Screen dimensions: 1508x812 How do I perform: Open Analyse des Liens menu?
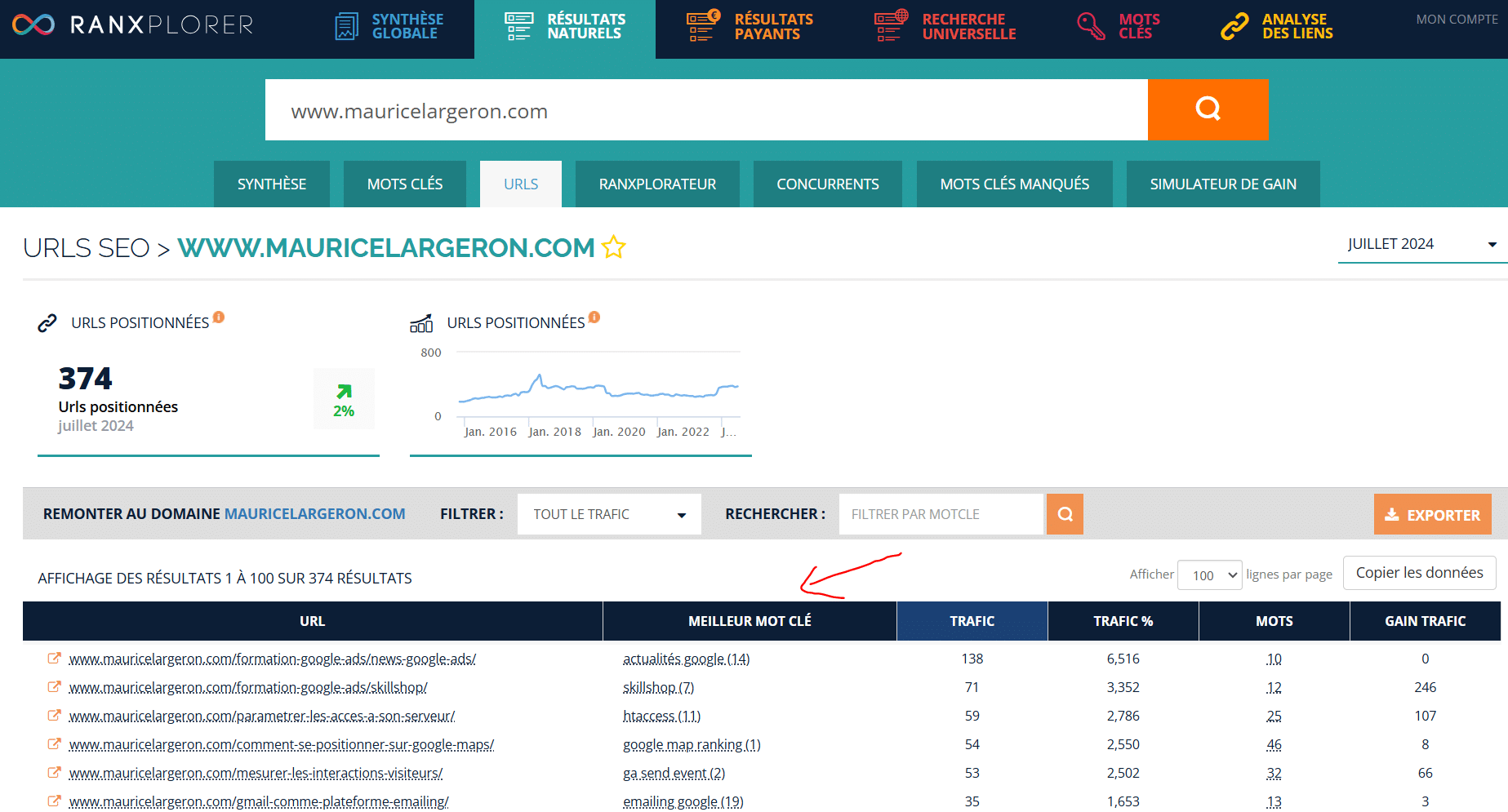click(1278, 26)
